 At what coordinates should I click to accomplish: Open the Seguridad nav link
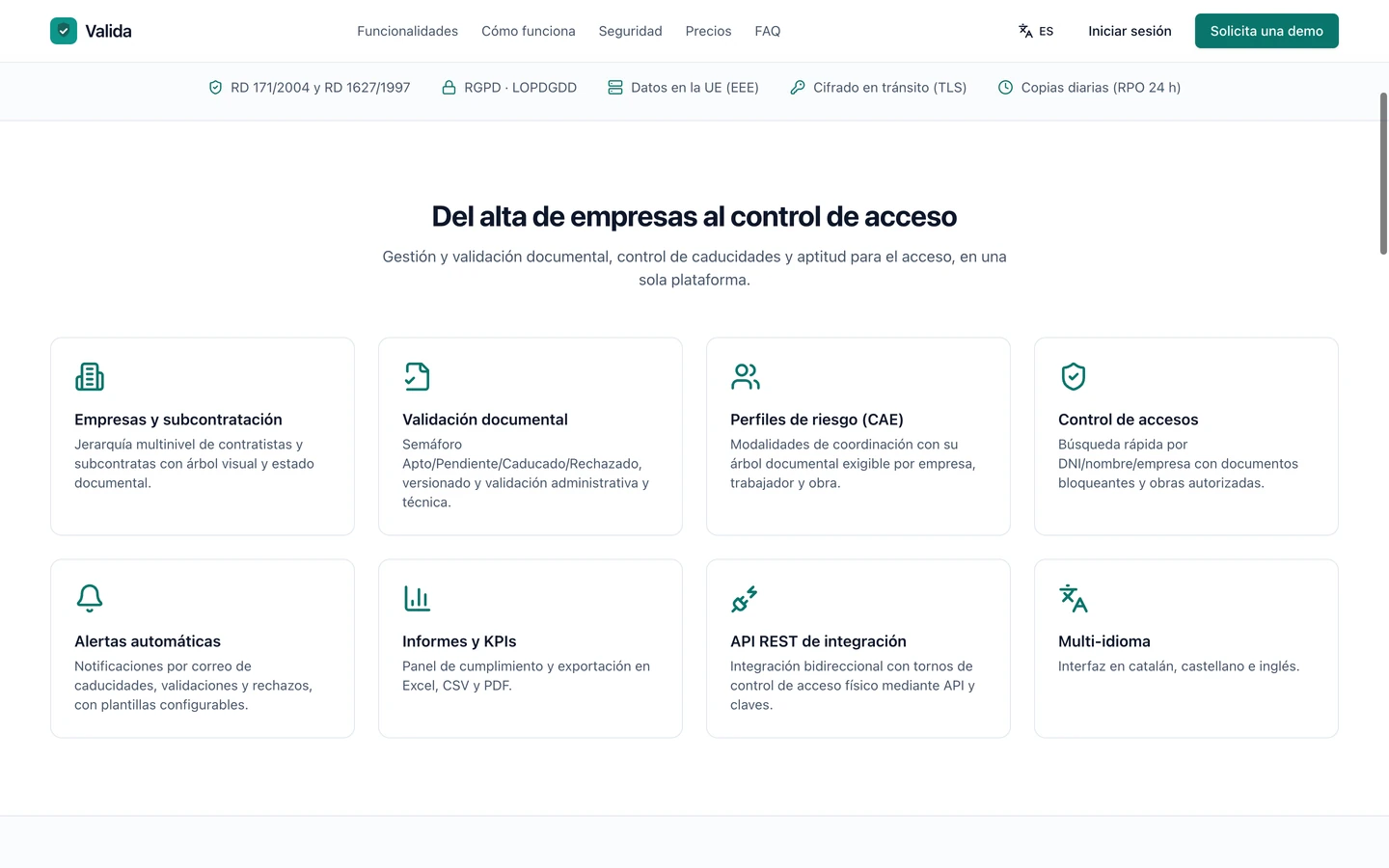631,31
